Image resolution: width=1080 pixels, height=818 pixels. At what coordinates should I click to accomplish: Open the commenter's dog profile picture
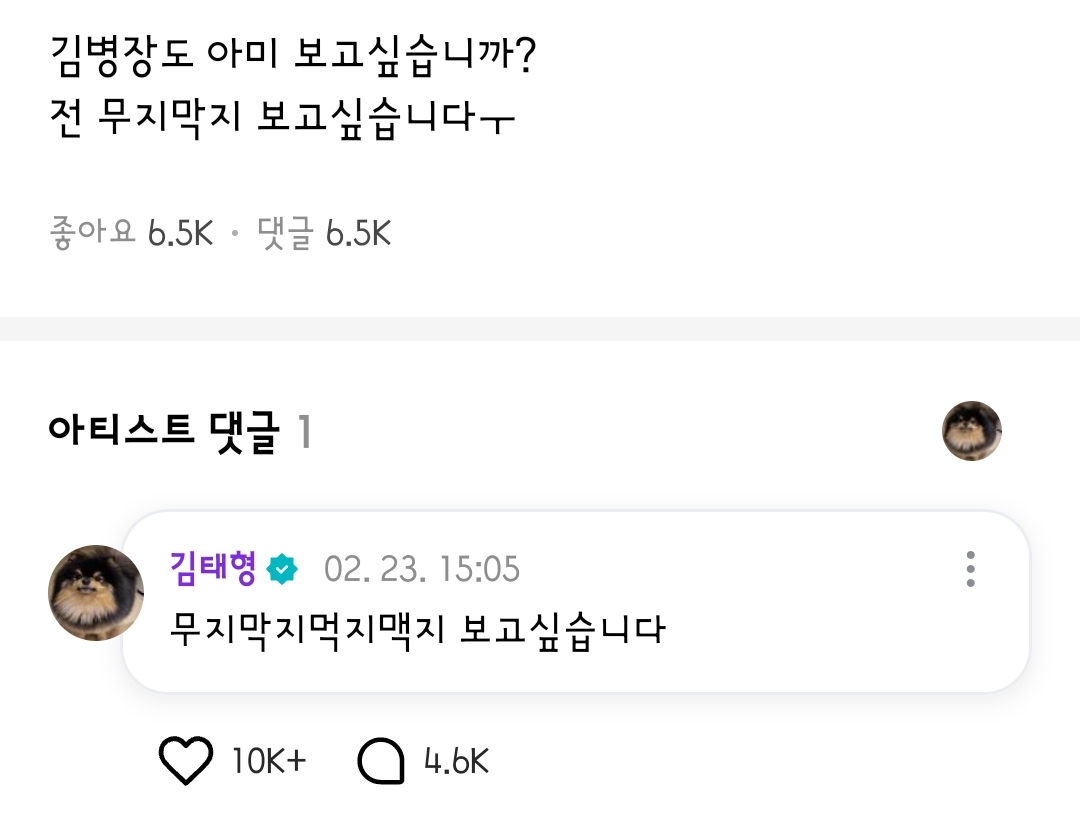click(96, 593)
